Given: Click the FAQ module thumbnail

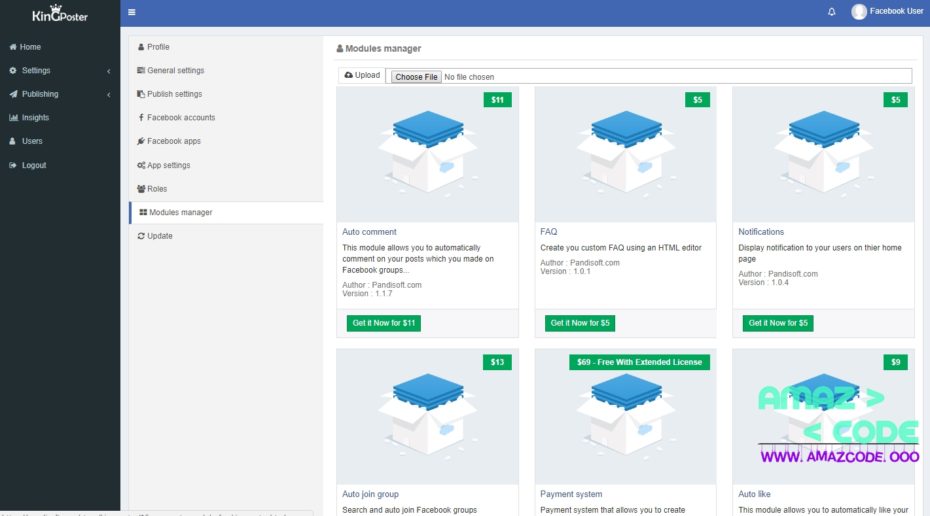Looking at the screenshot, I should (x=626, y=155).
